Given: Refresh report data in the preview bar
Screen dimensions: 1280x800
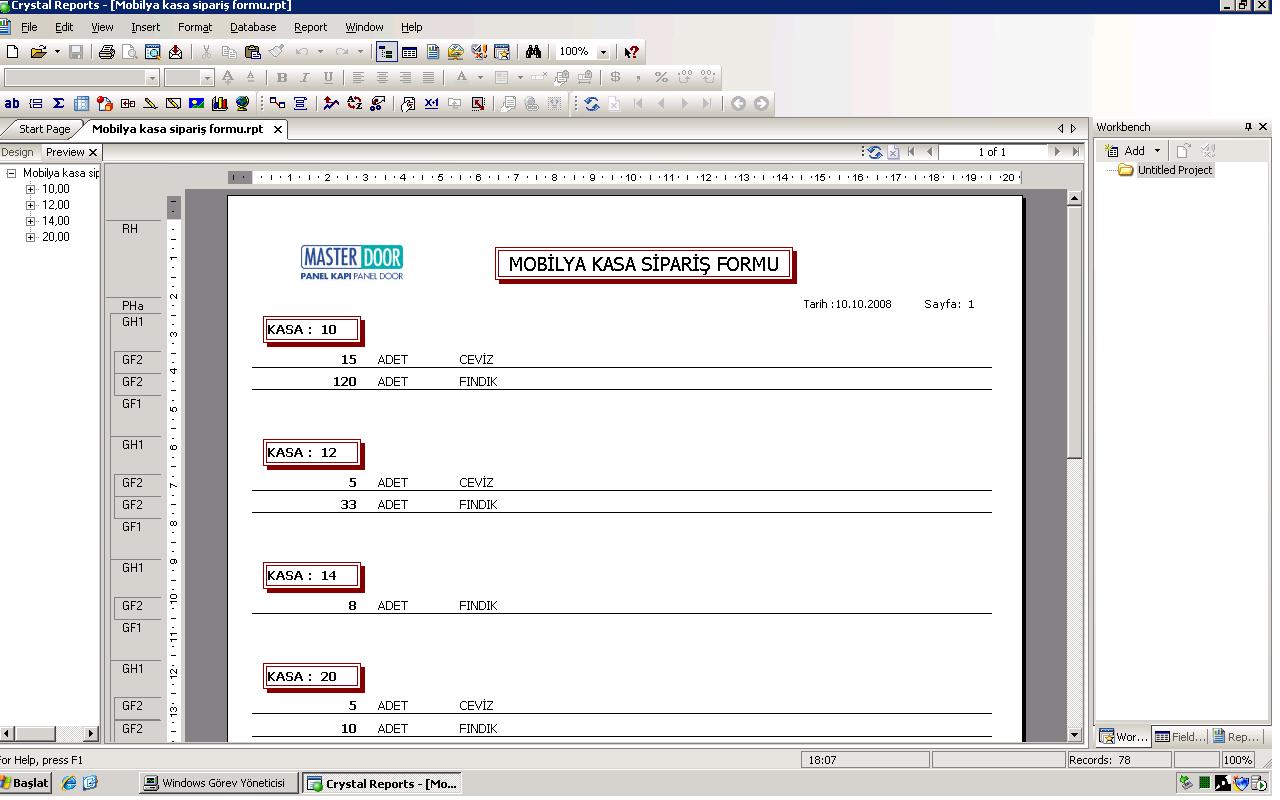Looking at the screenshot, I should coord(875,152).
